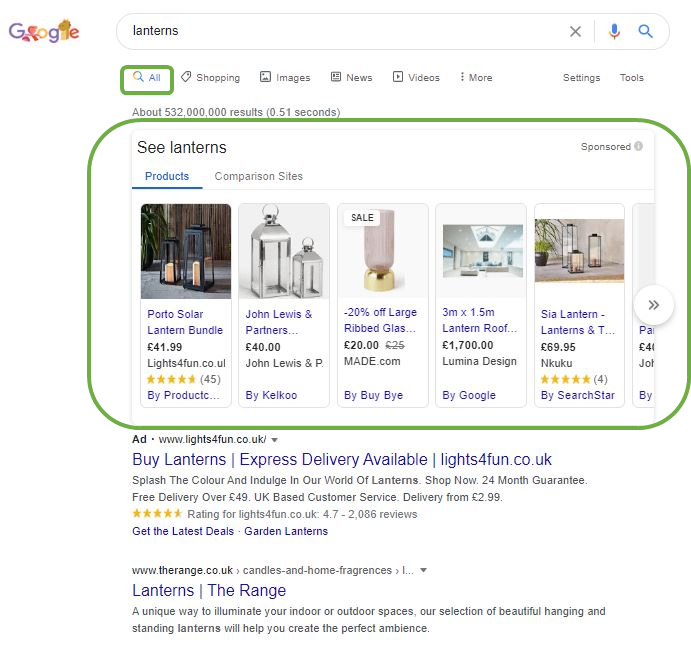
Task: Click the By SearchStar link
Action: click(x=578, y=395)
